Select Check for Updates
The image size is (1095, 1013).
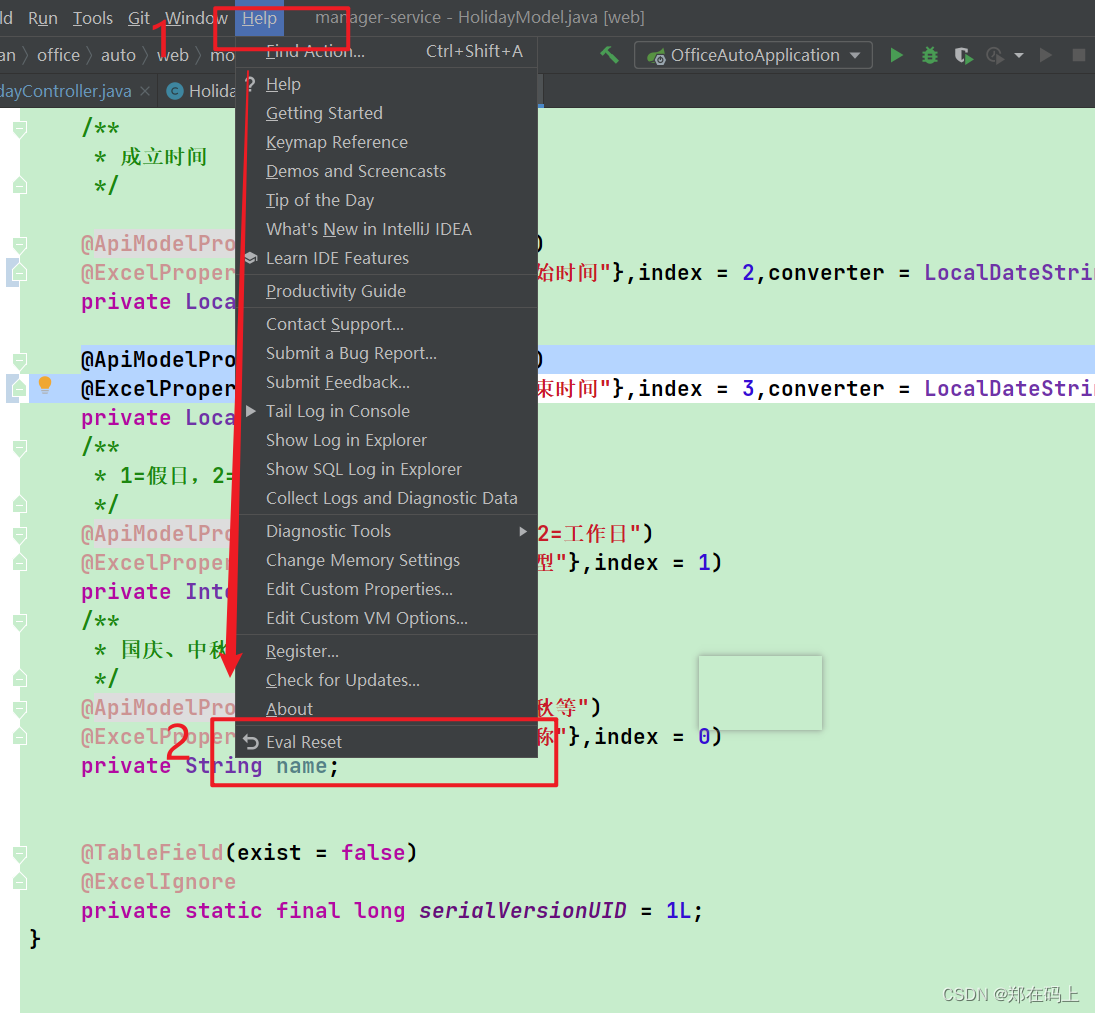click(388, 680)
